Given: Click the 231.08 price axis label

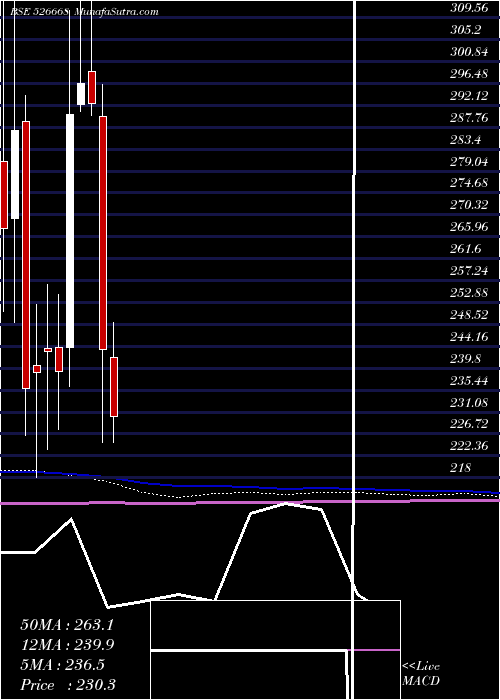Looking at the screenshot, I should (469, 402).
